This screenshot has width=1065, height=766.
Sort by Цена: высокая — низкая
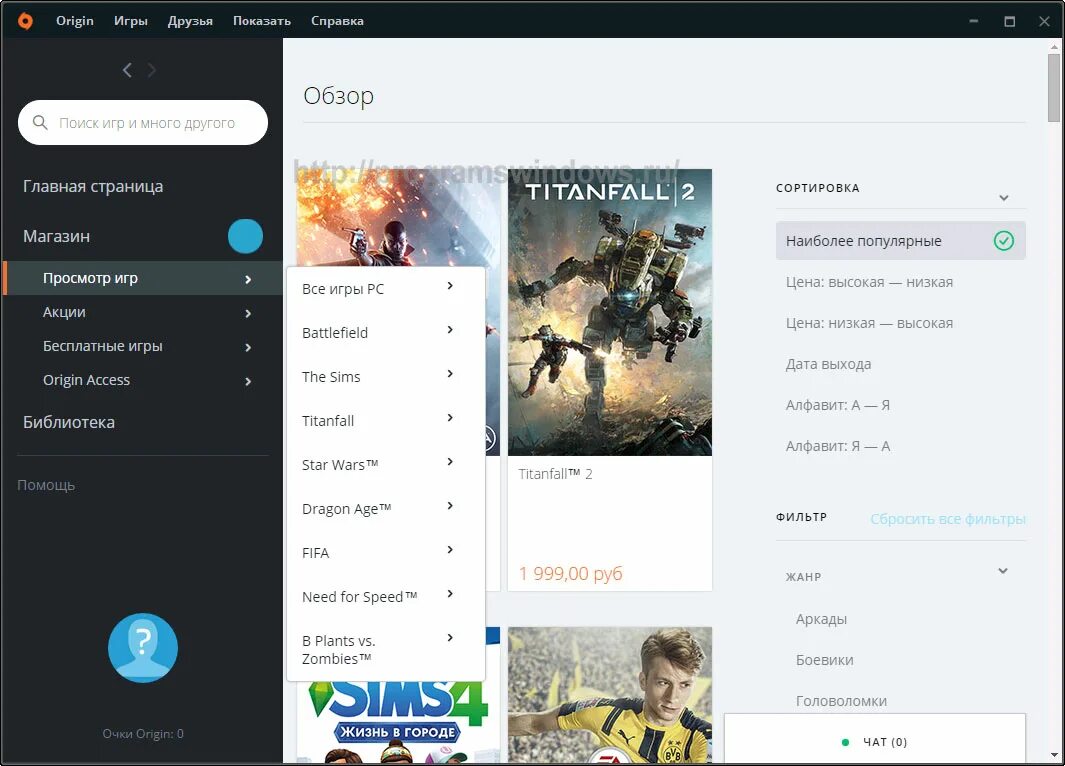[x=869, y=282]
